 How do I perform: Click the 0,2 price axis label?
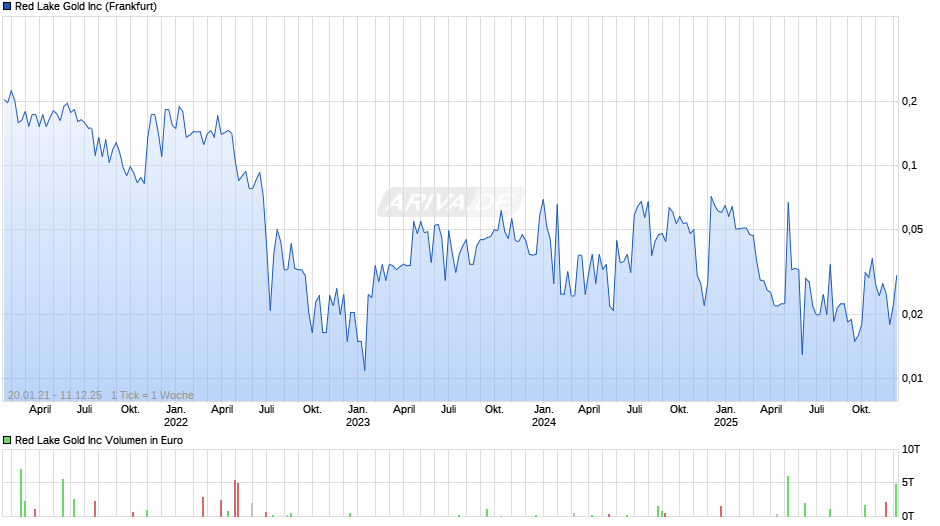coord(909,101)
